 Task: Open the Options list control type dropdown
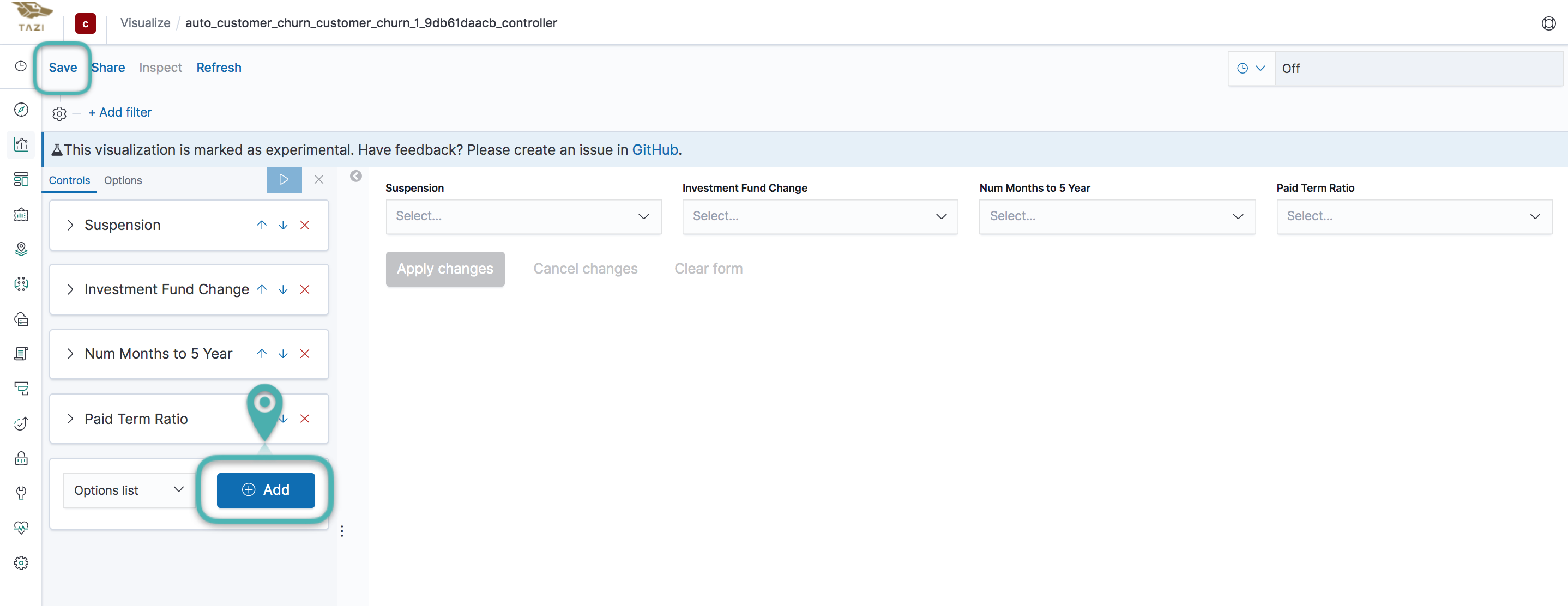point(129,490)
